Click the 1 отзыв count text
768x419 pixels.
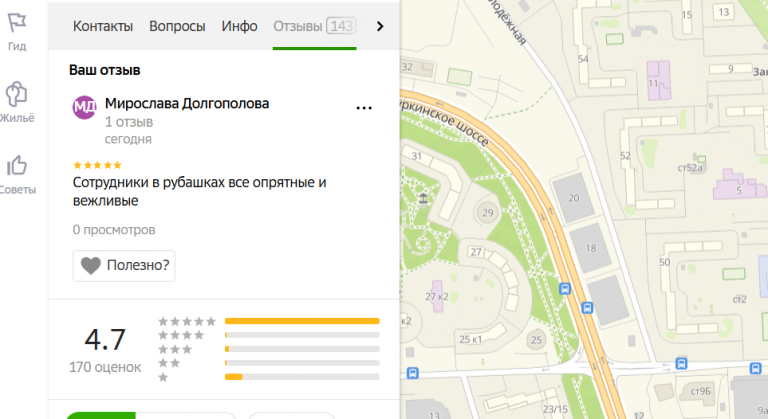pos(129,122)
